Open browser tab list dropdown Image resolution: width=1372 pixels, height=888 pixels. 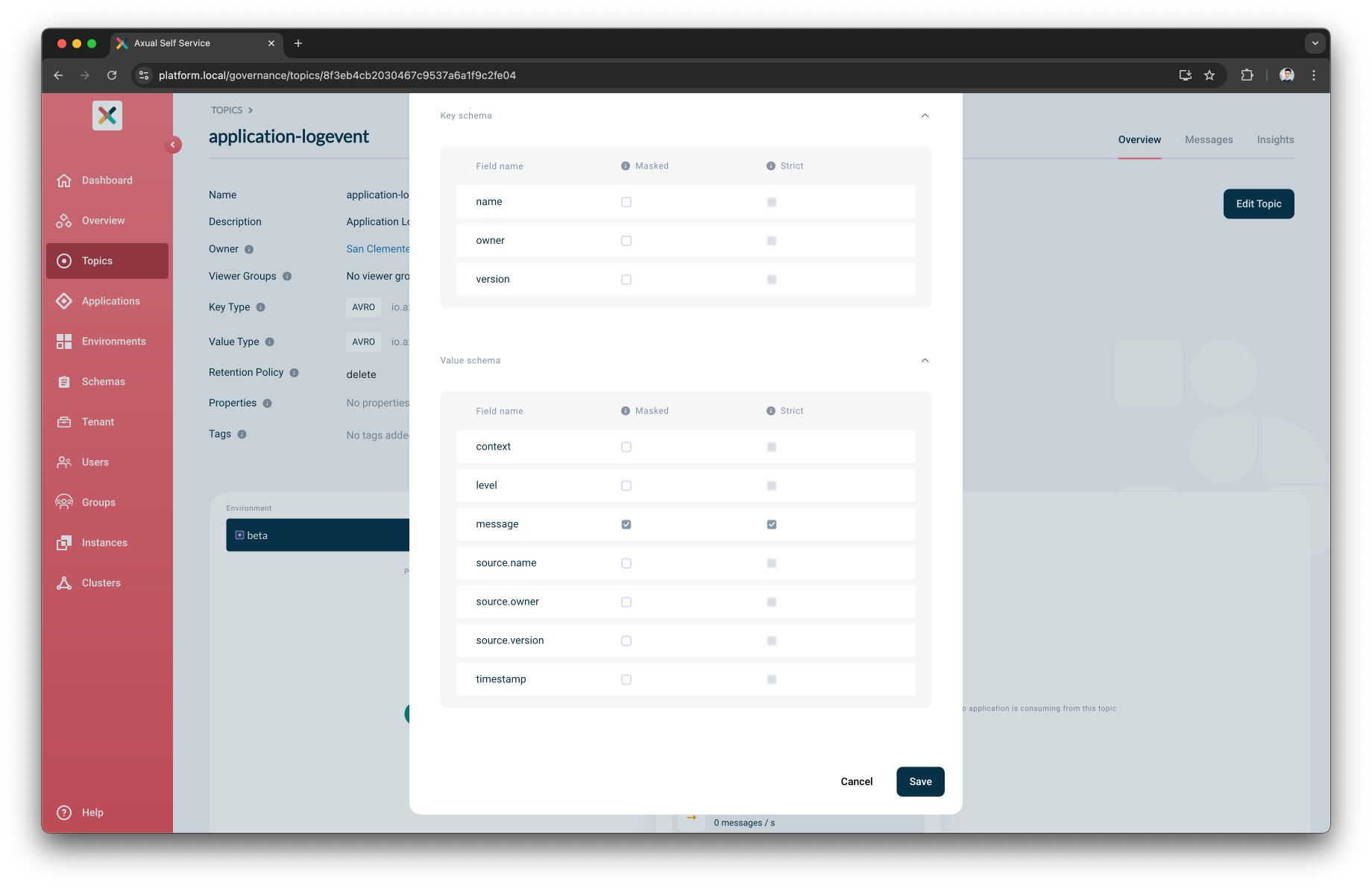tap(1315, 43)
